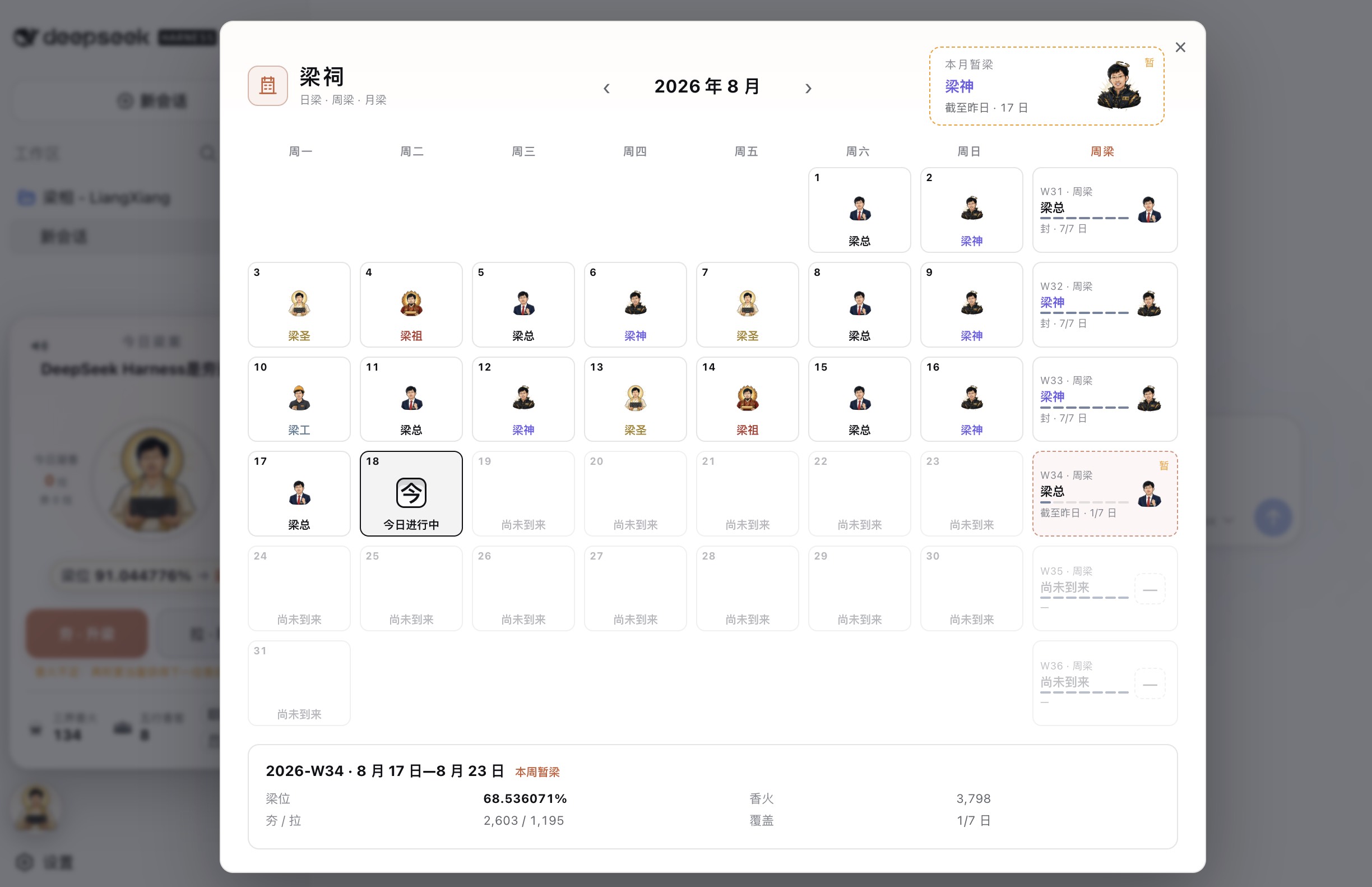Image resolution: width=1372 pixels, height=887 pixels.
Task: Click the 覆盖 value 1/7 日
Action: coord(974,820)
